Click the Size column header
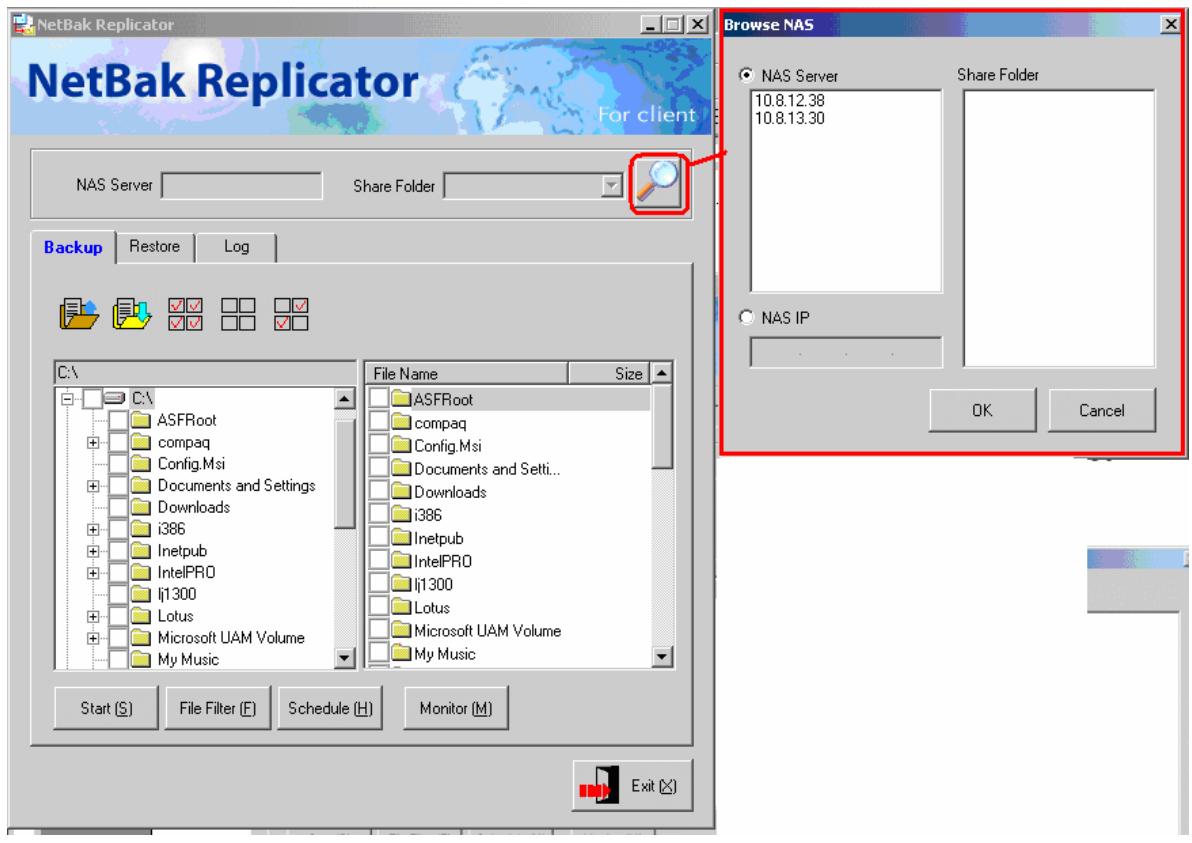 (609, 373)
